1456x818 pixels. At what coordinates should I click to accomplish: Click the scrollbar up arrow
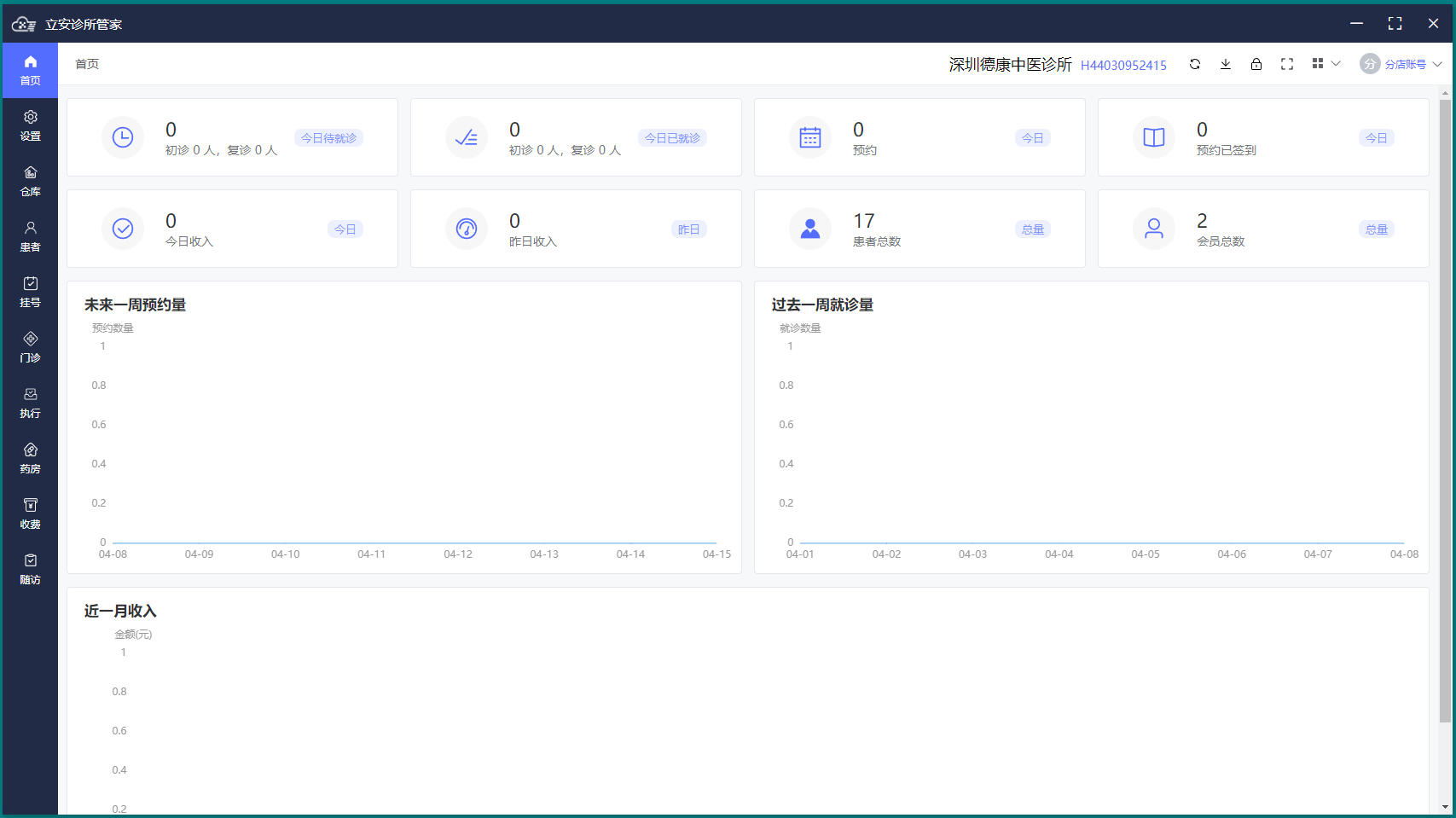pyautogui.click(x=1445, y=92)
